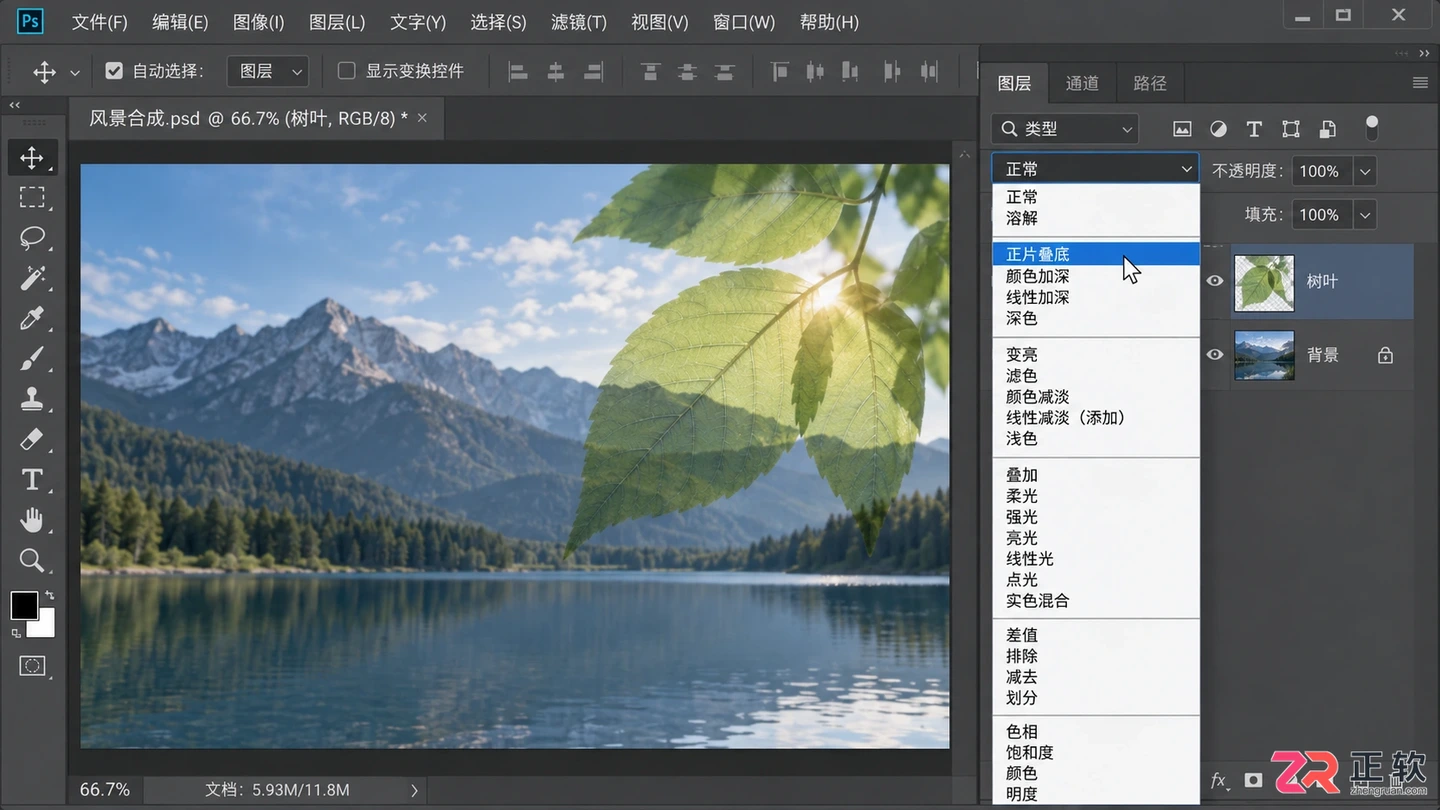Open the 填充 slider dropdown arrow

tap(1365, 215)
